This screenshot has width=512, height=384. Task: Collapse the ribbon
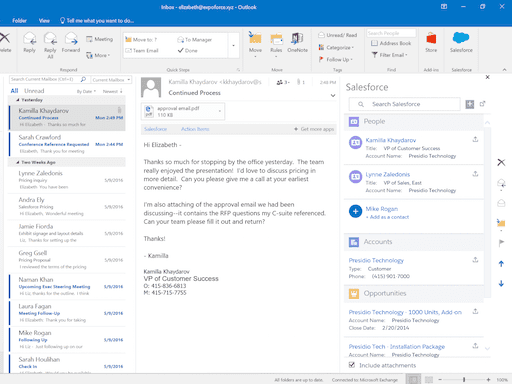coord(504,70)
